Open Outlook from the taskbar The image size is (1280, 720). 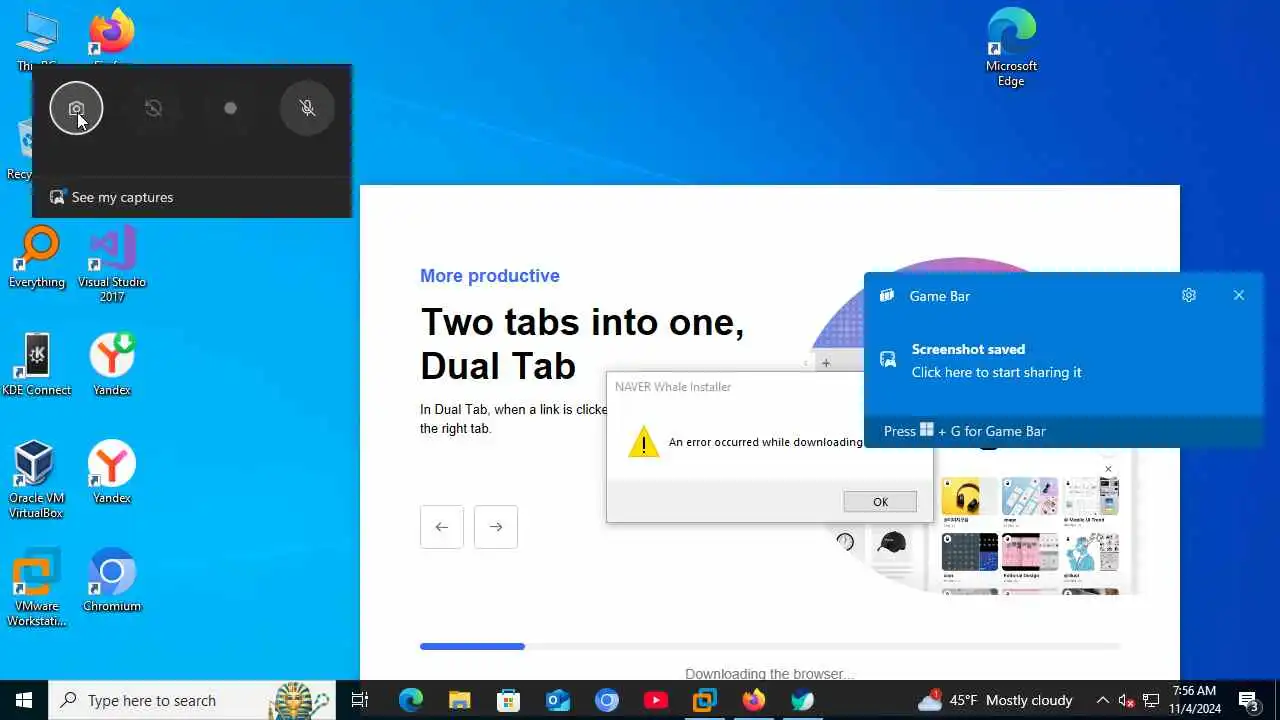pyautogui.click(x=558, y=700)
